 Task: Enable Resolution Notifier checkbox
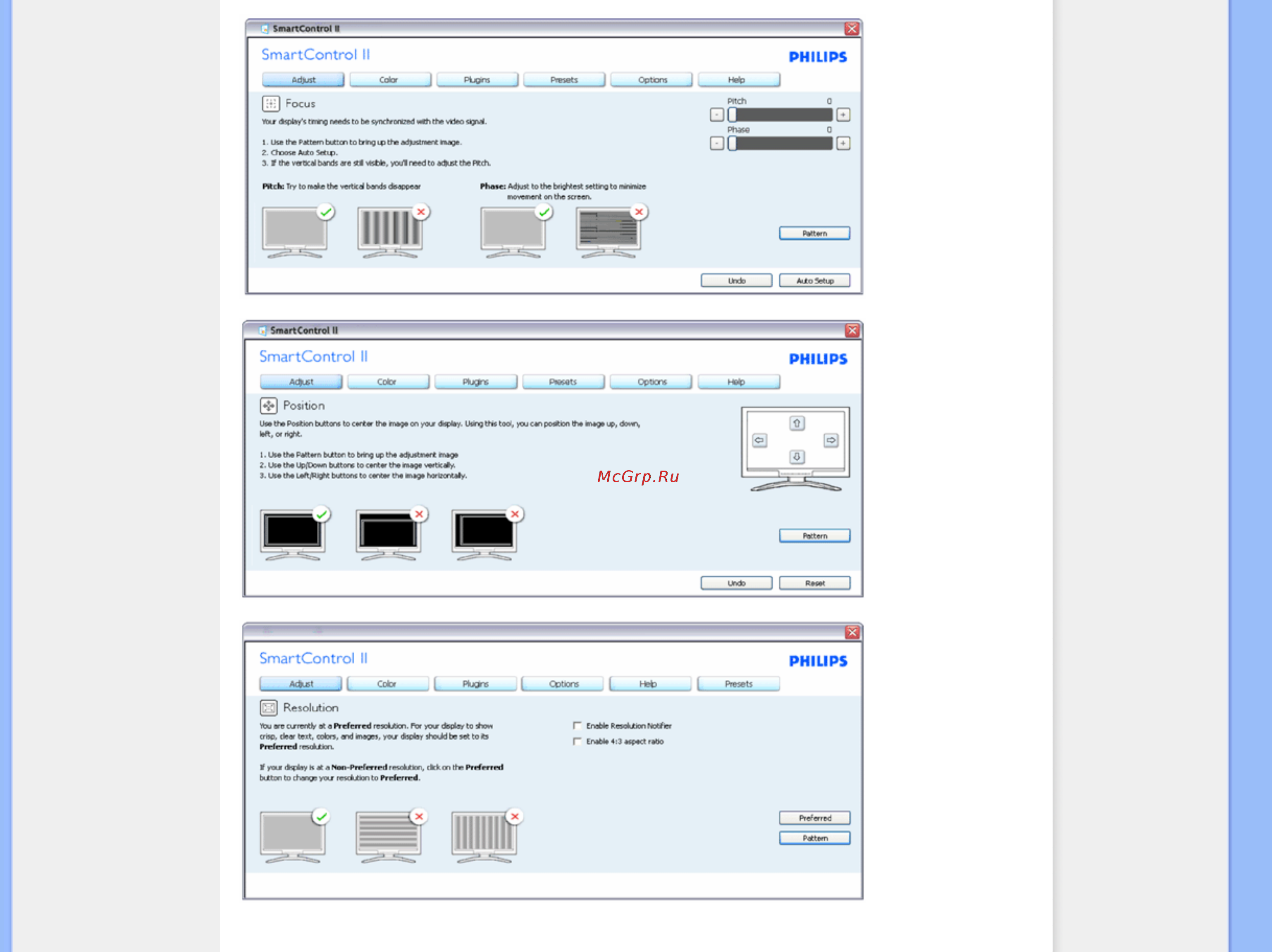click(x=578, y=726)
